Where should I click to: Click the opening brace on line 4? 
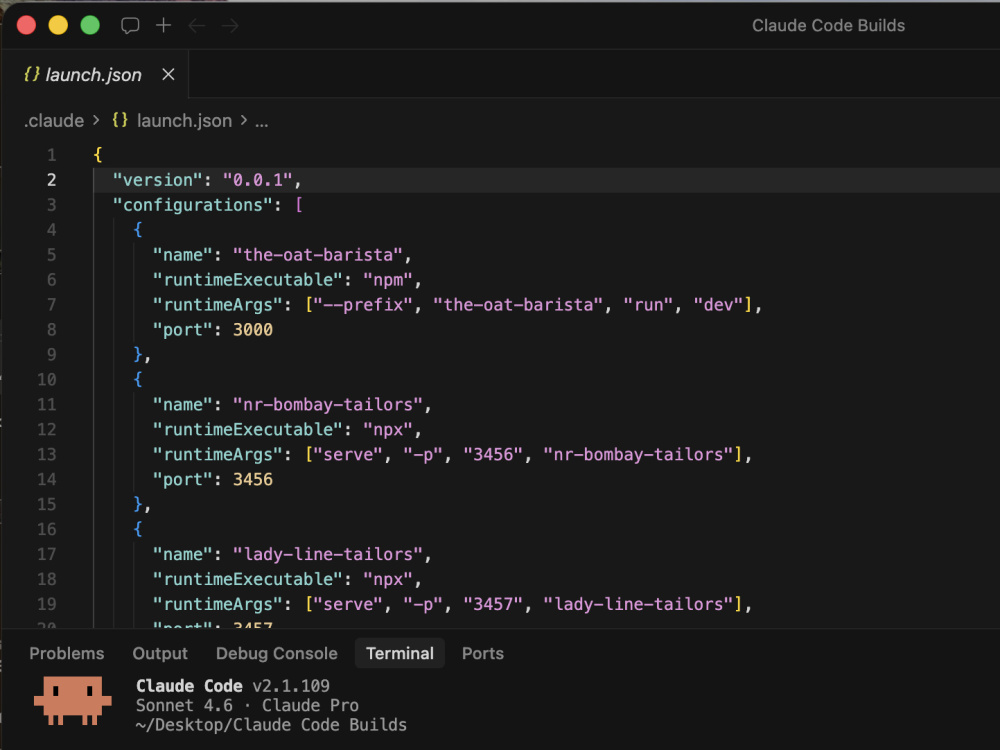pos(138,230)
